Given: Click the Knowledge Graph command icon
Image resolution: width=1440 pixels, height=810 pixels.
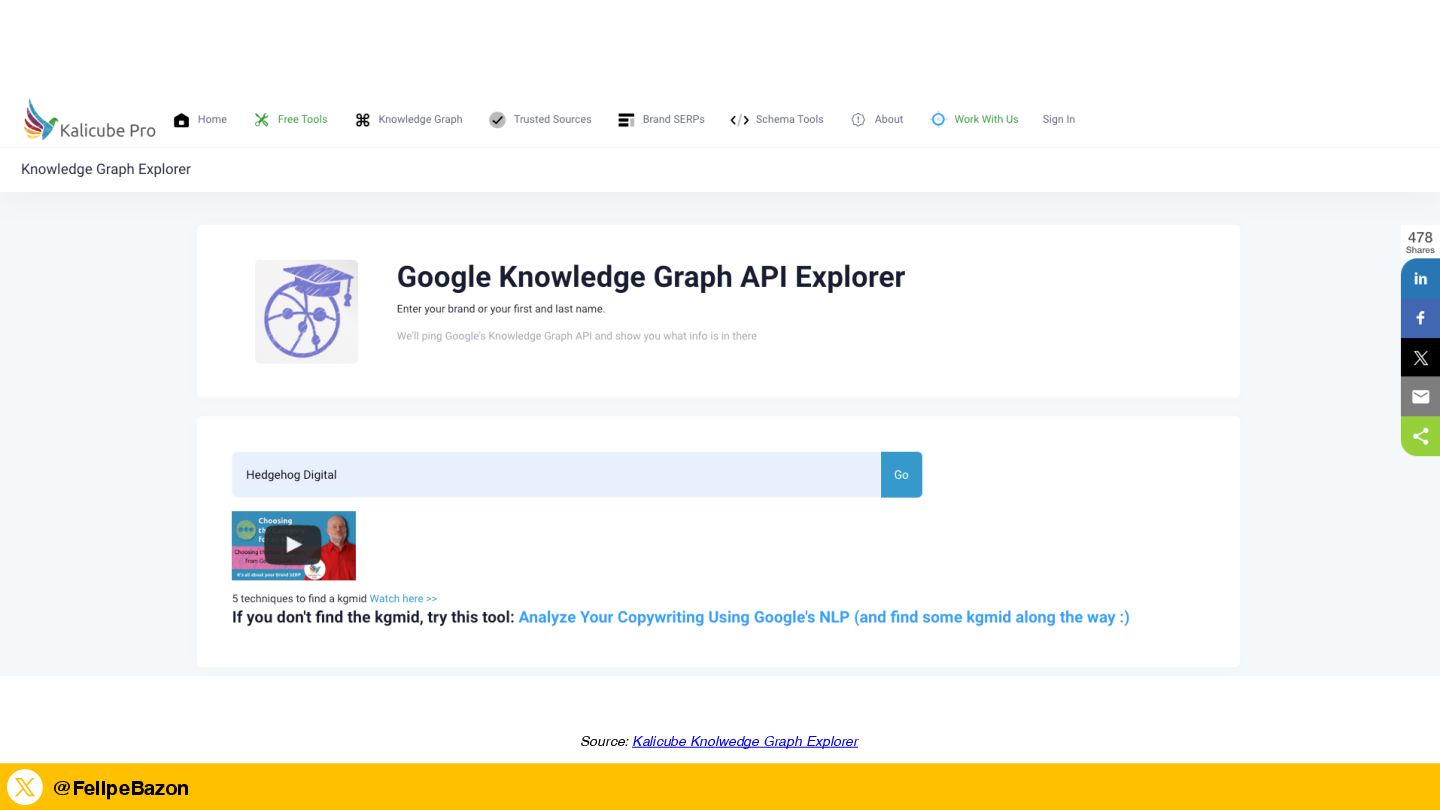Looking at the screenshot, I should point(363,120).
